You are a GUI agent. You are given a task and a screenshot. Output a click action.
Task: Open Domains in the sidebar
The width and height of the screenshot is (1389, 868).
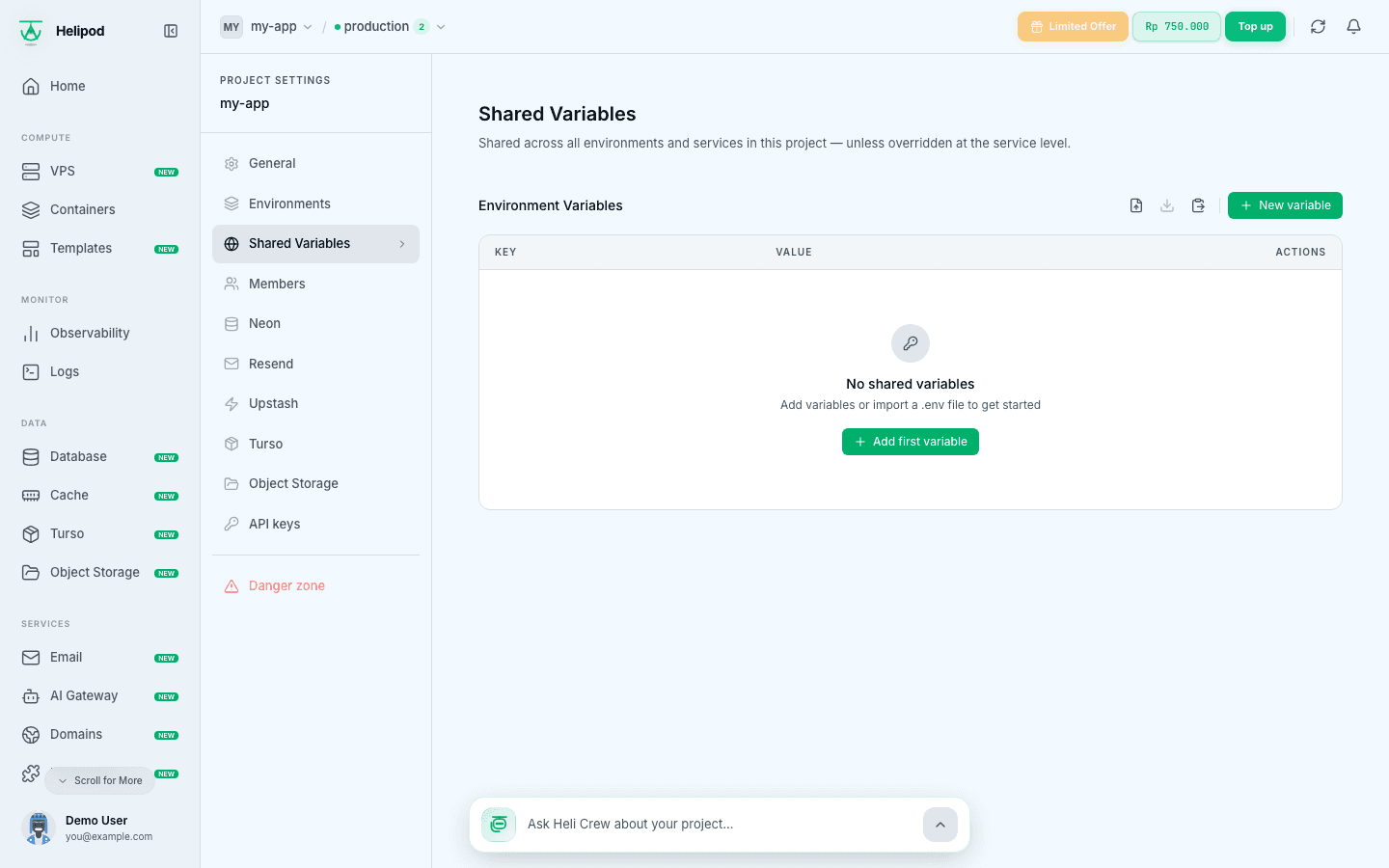point(100,734)
